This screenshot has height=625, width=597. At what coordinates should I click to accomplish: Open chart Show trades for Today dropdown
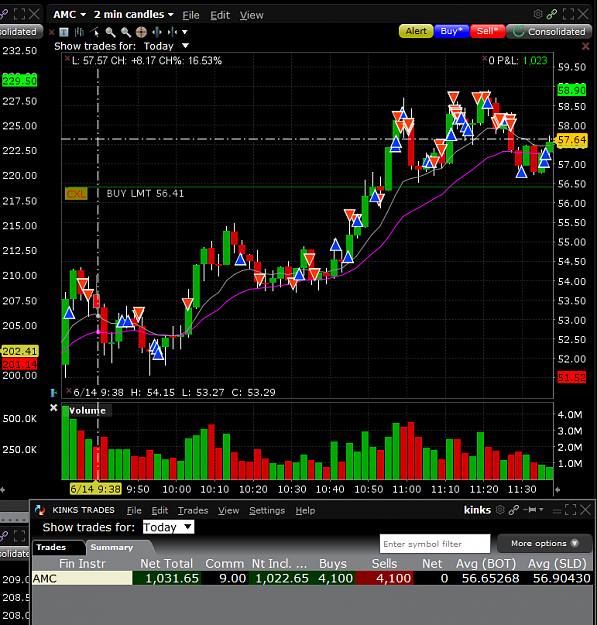coord(166,46)
